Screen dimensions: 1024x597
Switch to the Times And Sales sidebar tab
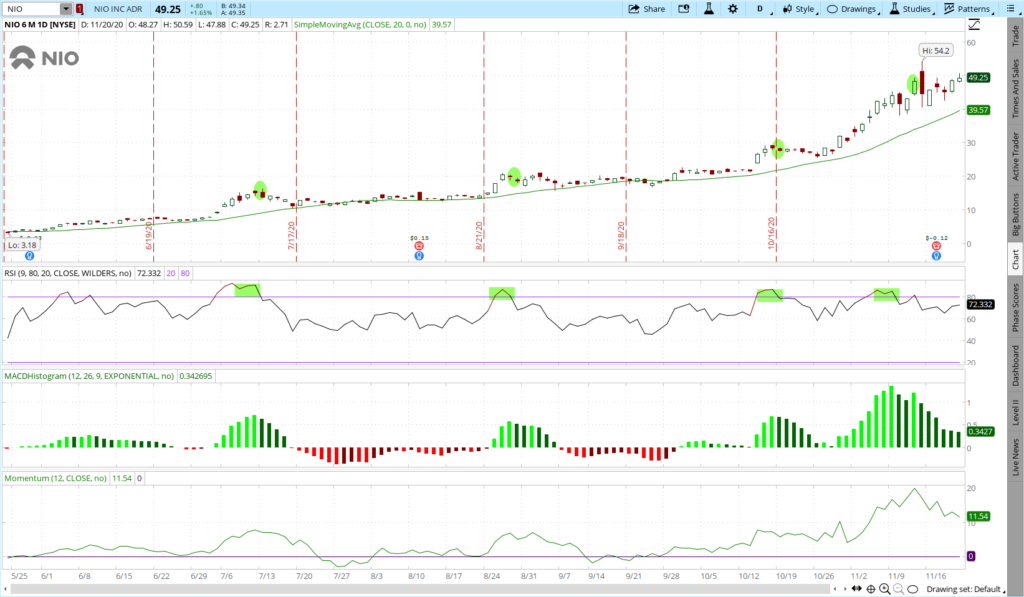click(1015, 91)
